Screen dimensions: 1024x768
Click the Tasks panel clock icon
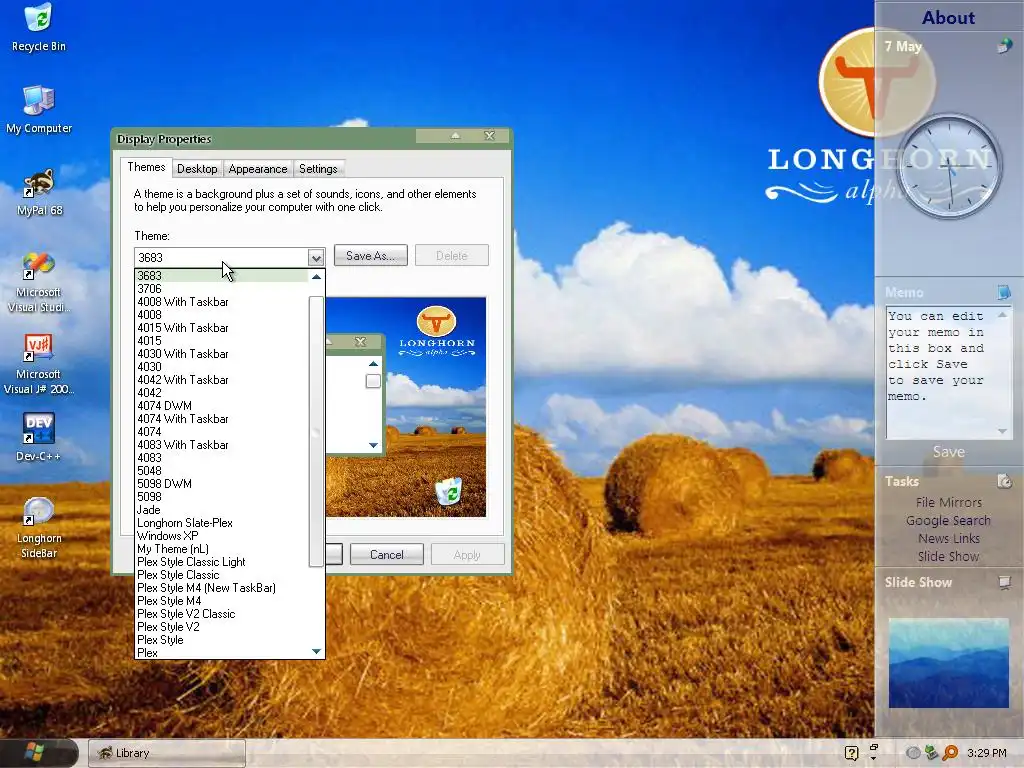coord(1004,481)
